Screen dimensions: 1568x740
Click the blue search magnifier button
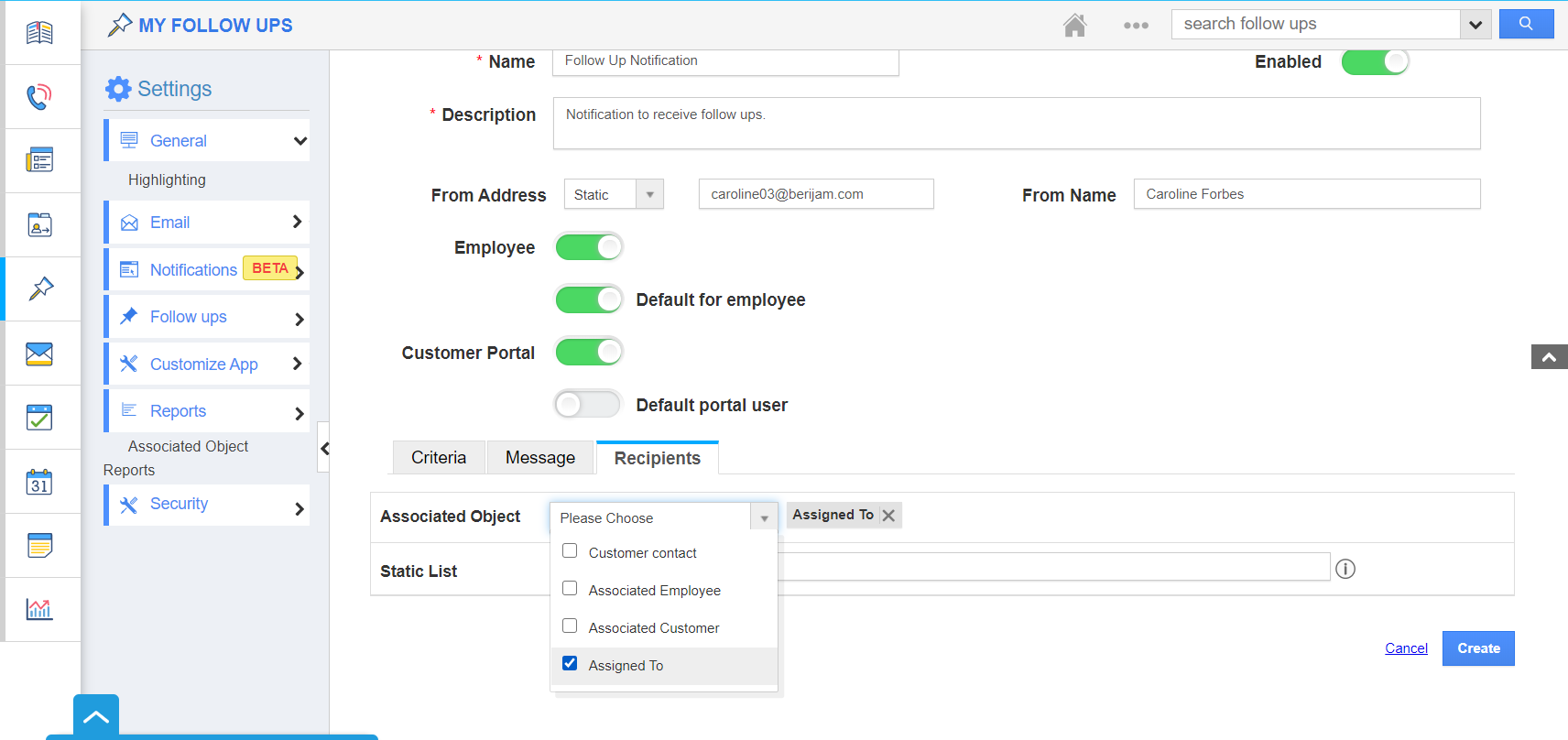(x=1526, y=24)
